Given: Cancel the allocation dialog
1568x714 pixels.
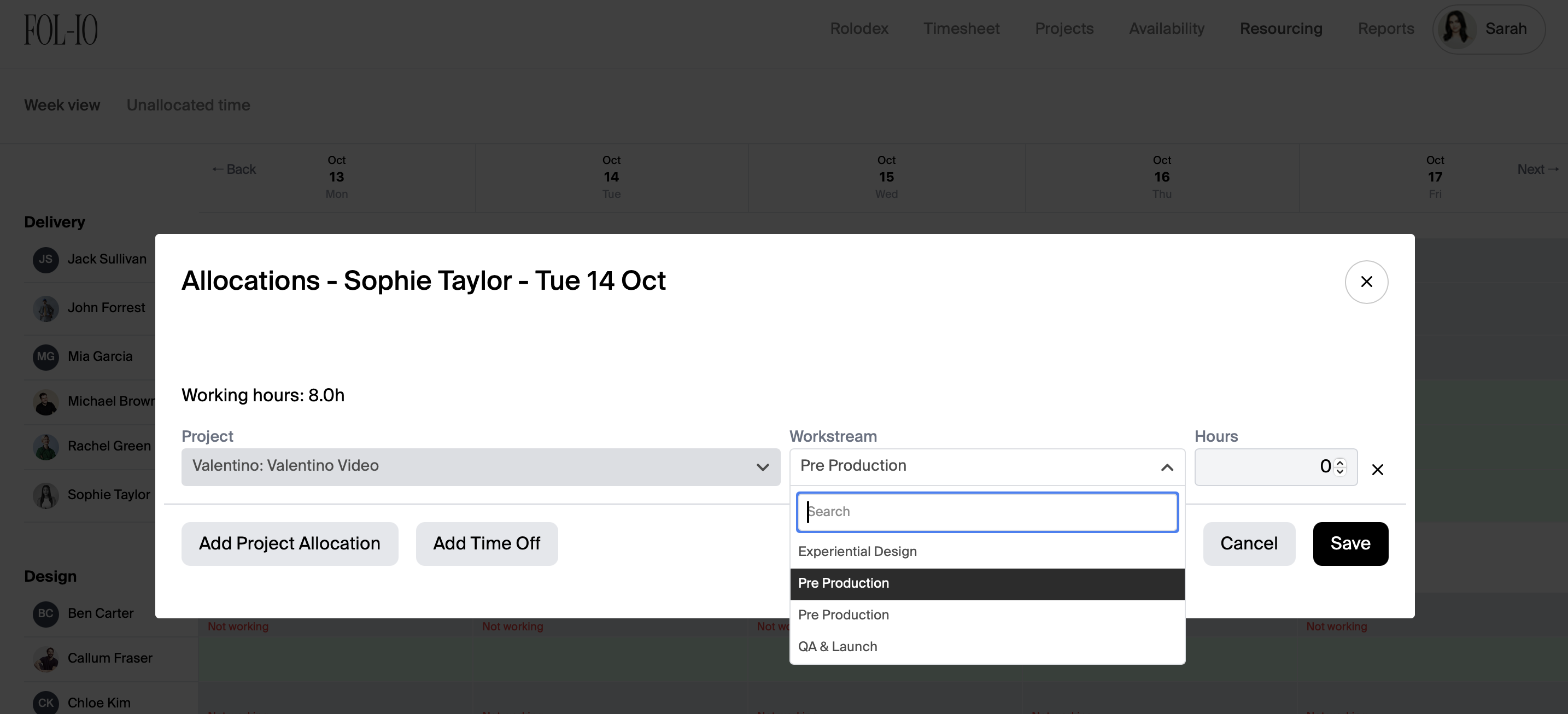Looking at the screenshot, I should click(1248, 543).
